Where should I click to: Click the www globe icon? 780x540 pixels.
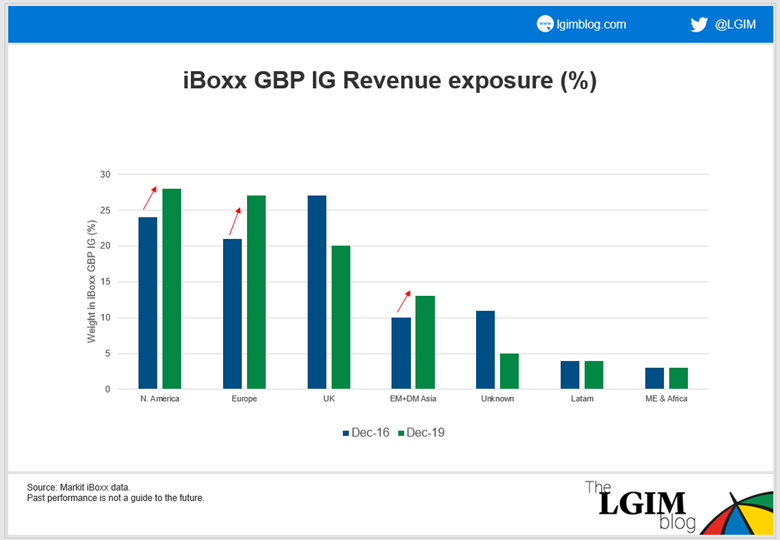pos(545,23)
